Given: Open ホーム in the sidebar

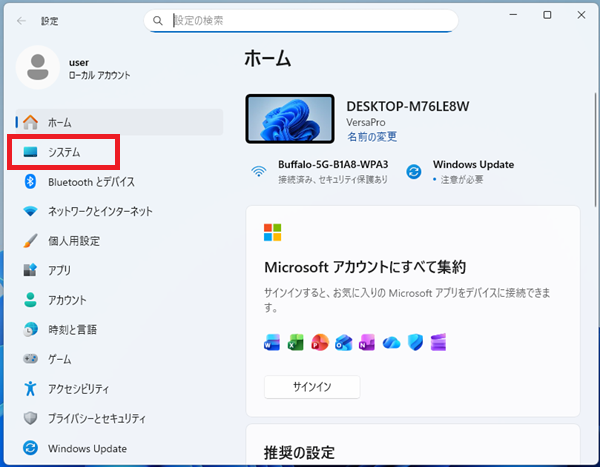Looking at the screenshot, I should [119, 122].
